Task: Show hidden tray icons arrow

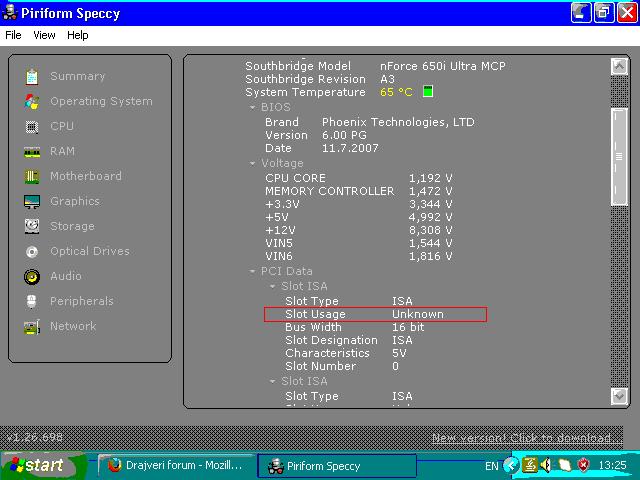Action: [x=511, y=465]
